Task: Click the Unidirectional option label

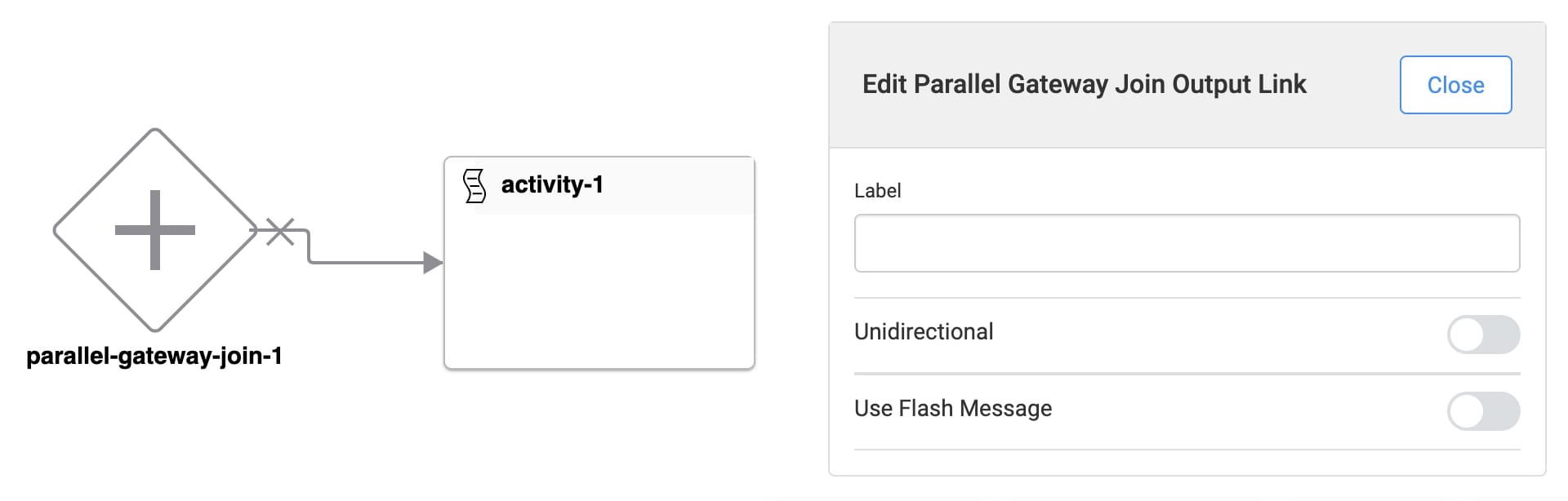Action: click(x=924, y=331)
